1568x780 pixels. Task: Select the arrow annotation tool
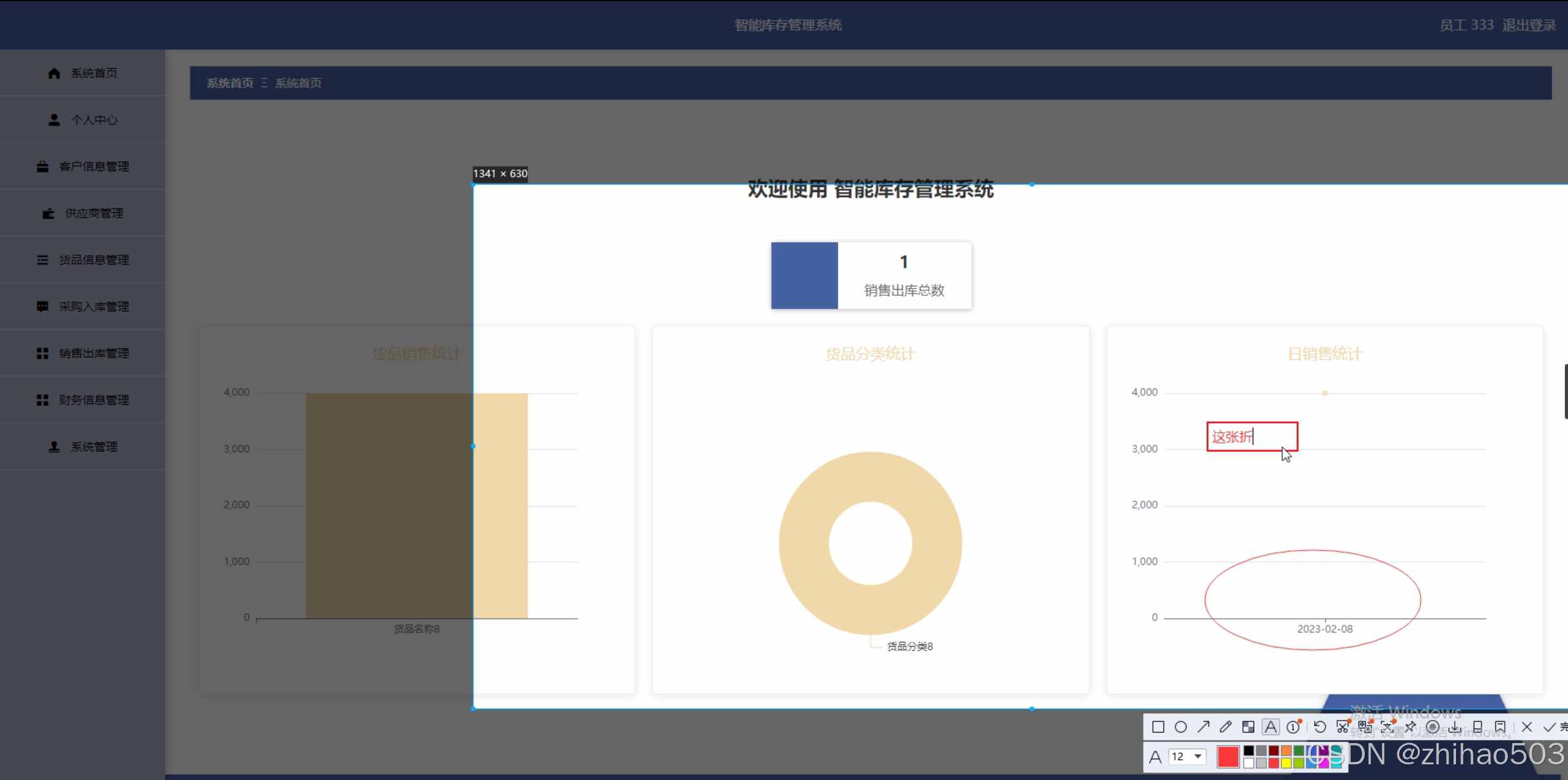(1203, 727)
